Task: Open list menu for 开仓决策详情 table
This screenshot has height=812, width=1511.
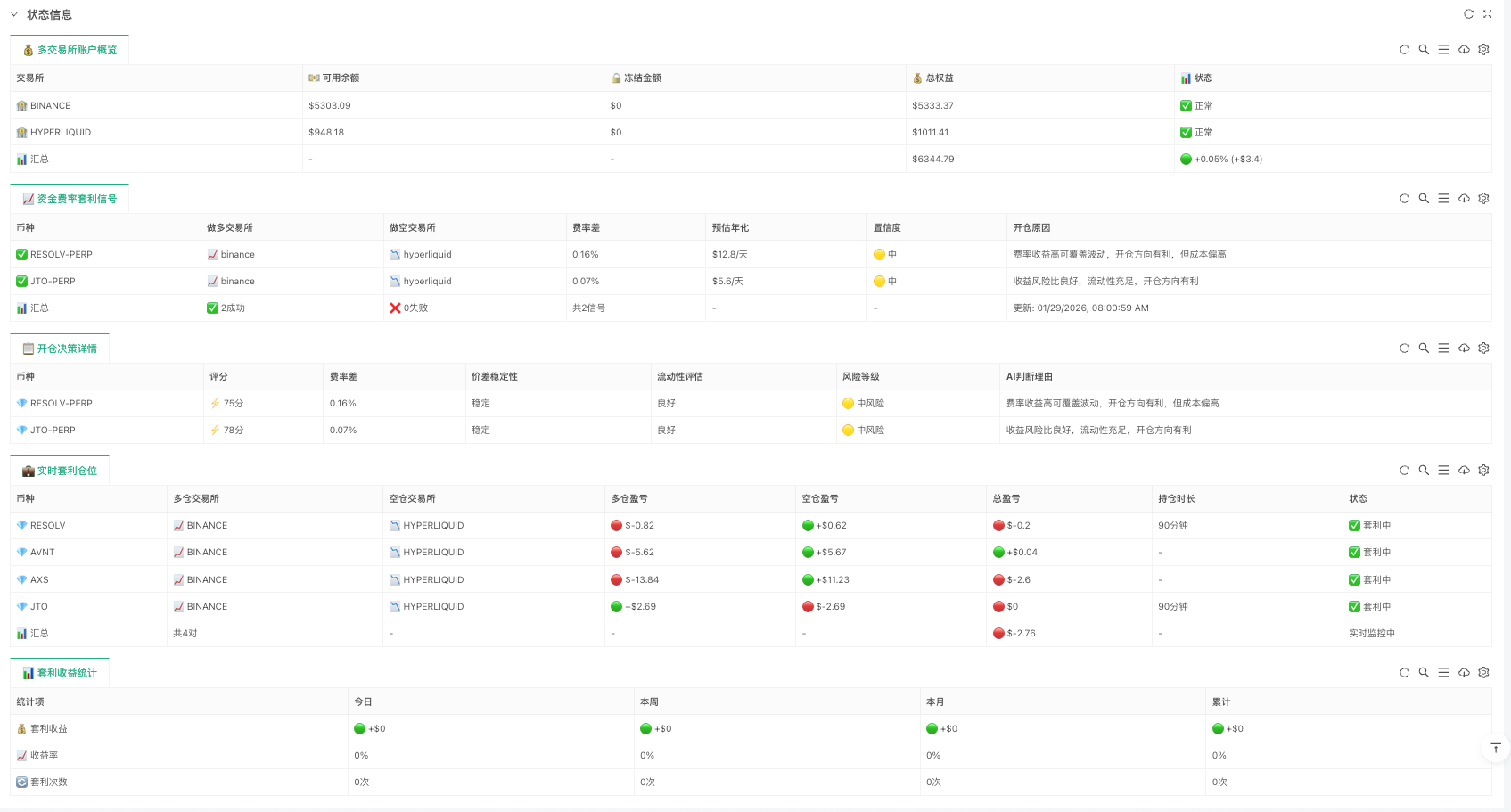Action: (1443, 348)
